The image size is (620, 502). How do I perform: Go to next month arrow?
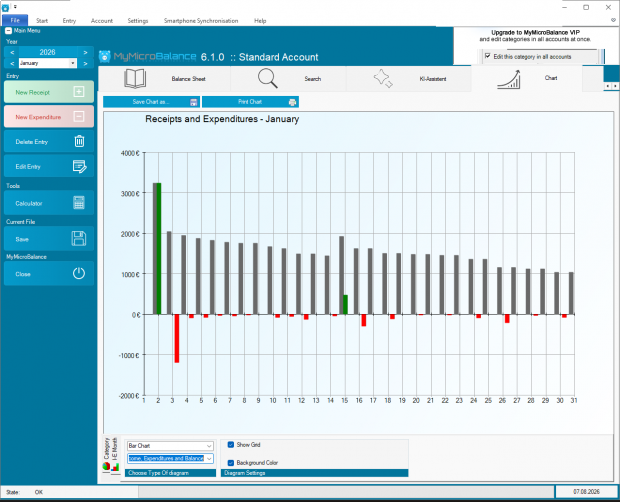coord(85,63)
